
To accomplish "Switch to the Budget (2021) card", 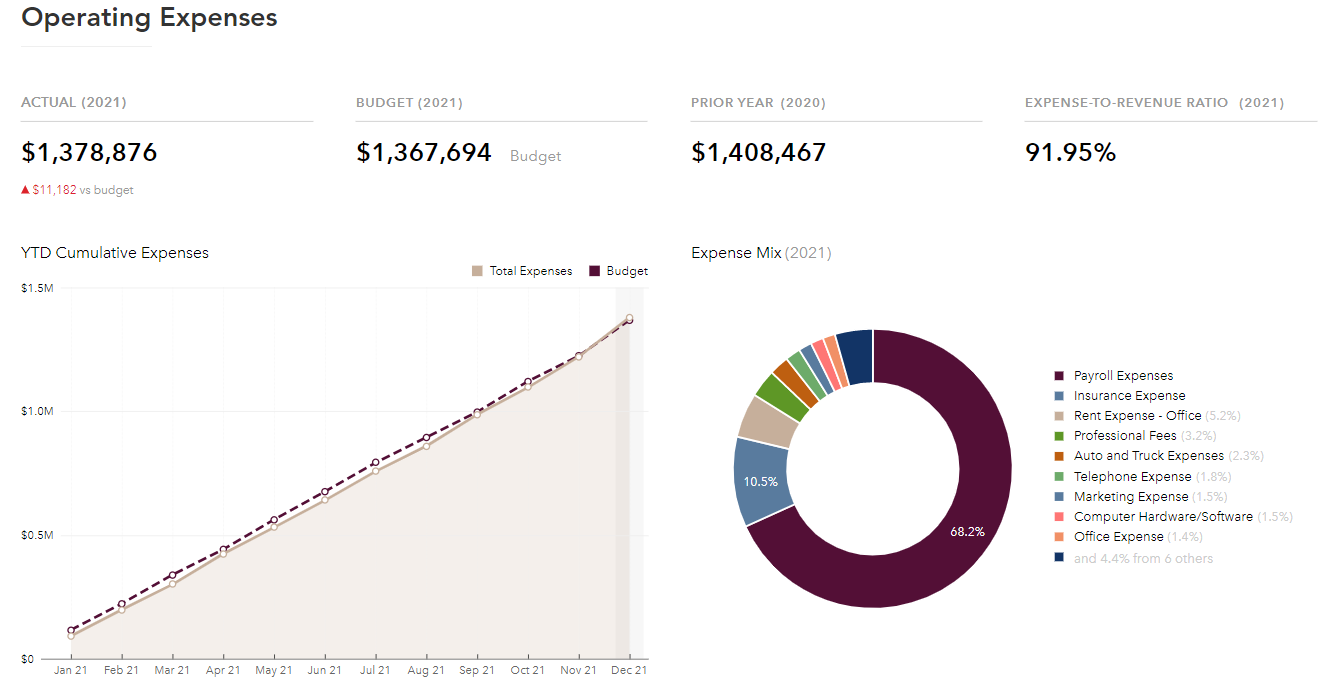I will click(411, 102).
